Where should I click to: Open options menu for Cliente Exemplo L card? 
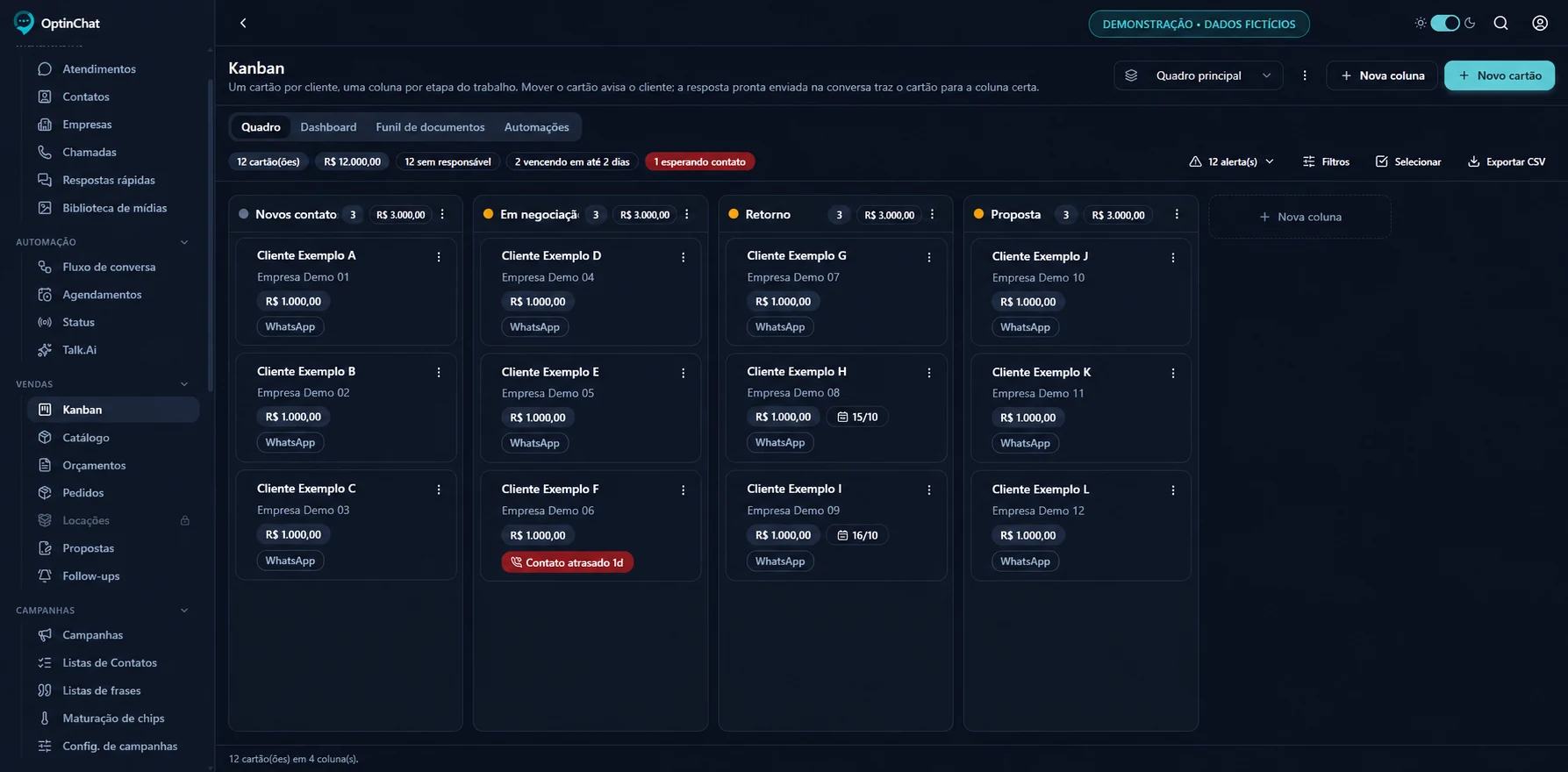1172,490
